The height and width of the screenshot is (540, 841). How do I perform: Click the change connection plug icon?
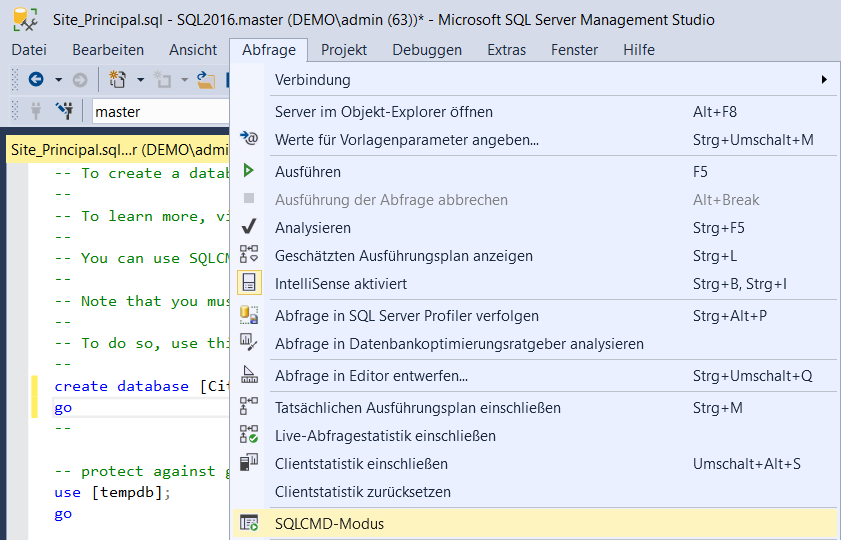click(x=64, y=111)
